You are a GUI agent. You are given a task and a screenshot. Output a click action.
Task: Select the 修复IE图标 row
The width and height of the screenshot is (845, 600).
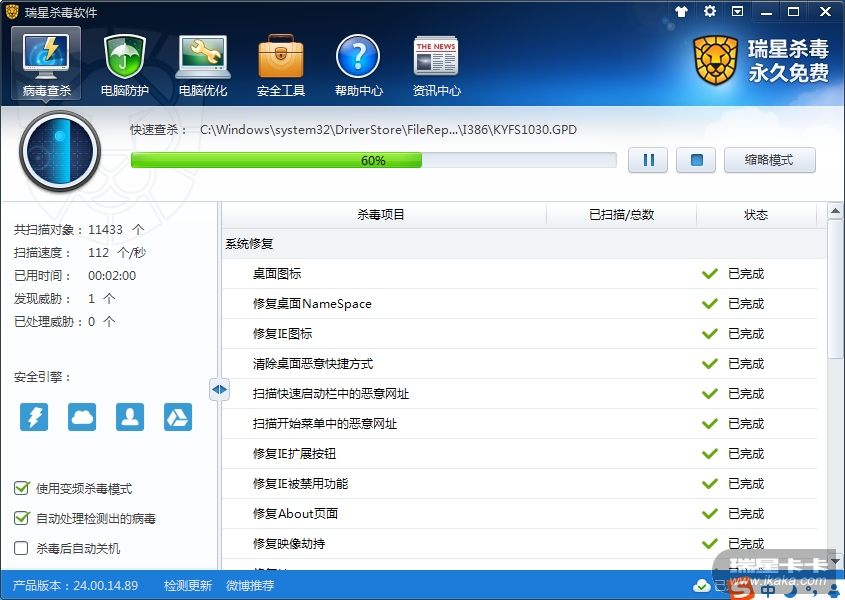pos(520,334)
